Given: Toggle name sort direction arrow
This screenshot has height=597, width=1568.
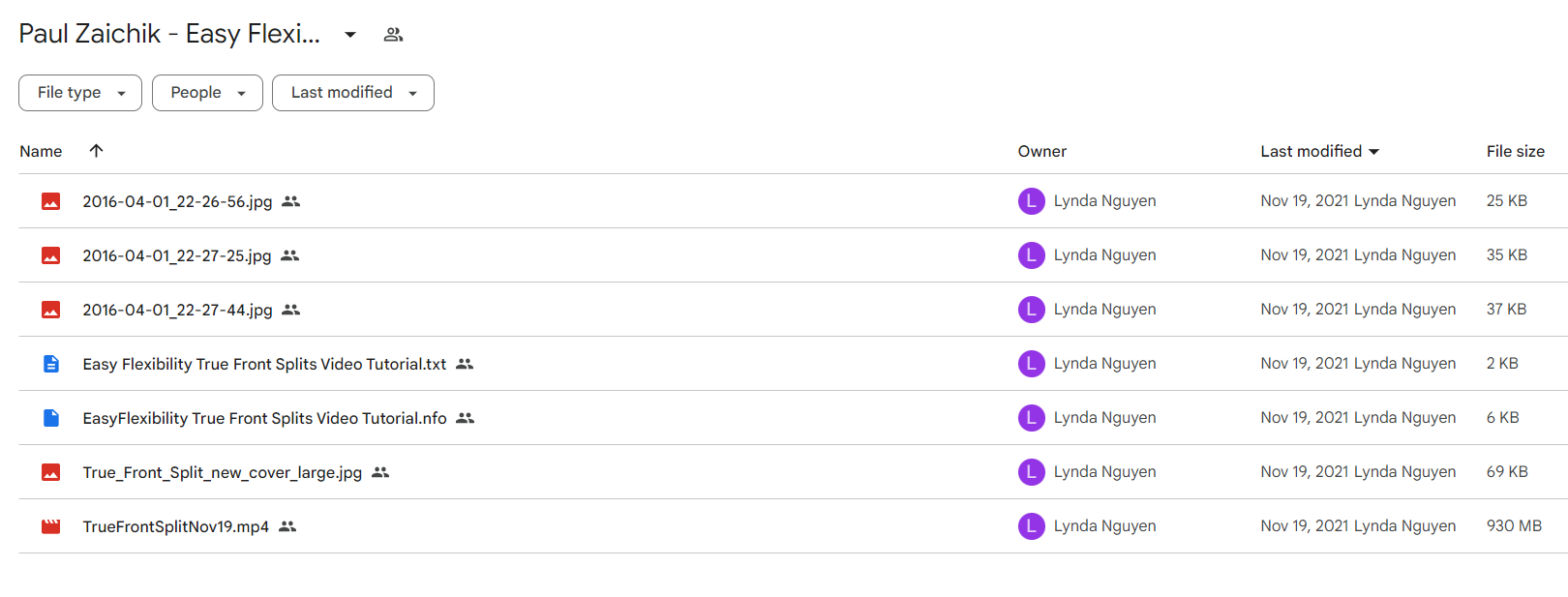Looking at the screenshot, I should point(96,151).
